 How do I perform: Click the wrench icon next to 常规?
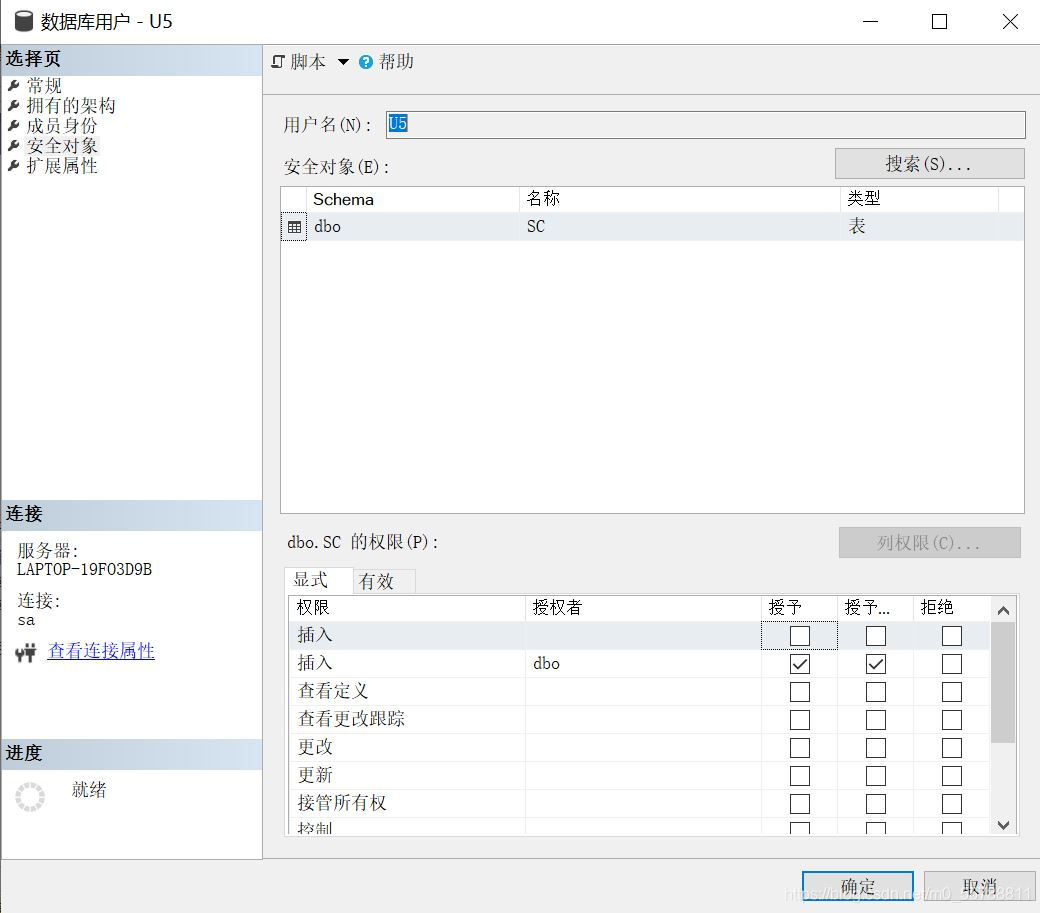[13, 86]
